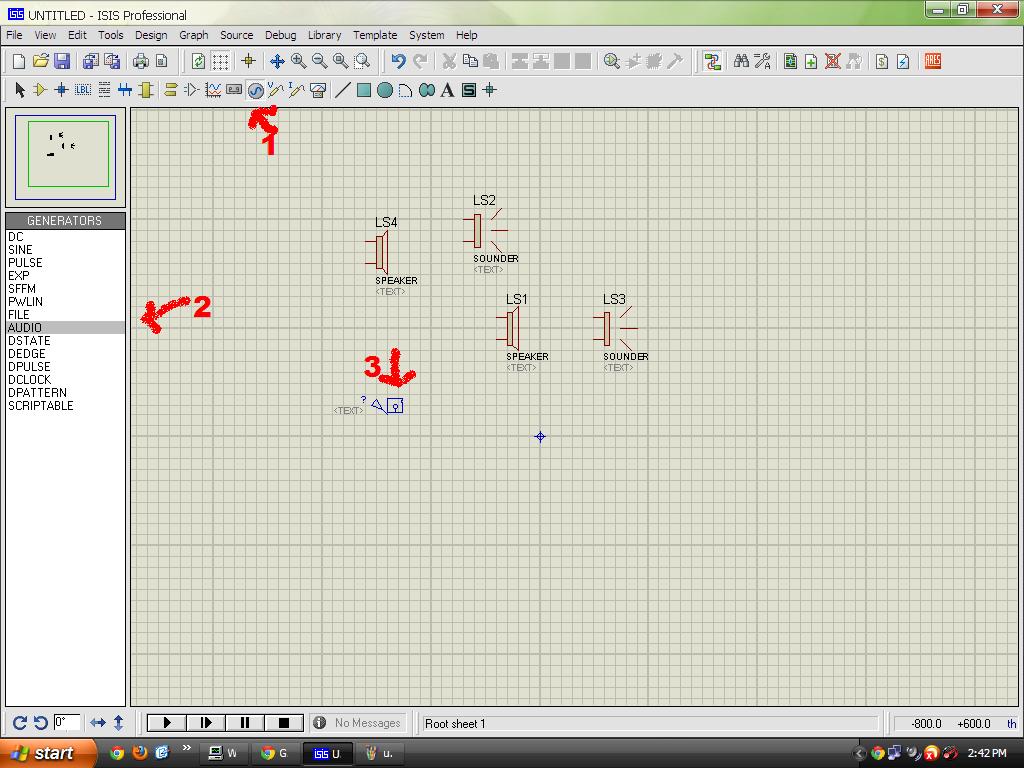This screenshot has height=768, width=1024.
Task: Select the 2D Markers tool
Action: (490, 90)
